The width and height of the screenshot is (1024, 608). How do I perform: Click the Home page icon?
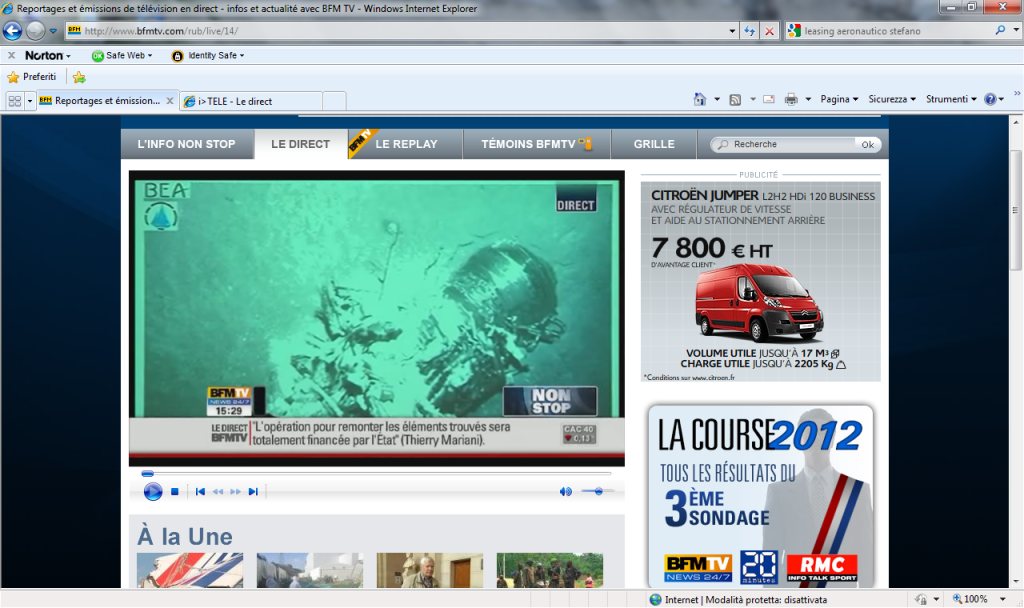tap(699, 99)
